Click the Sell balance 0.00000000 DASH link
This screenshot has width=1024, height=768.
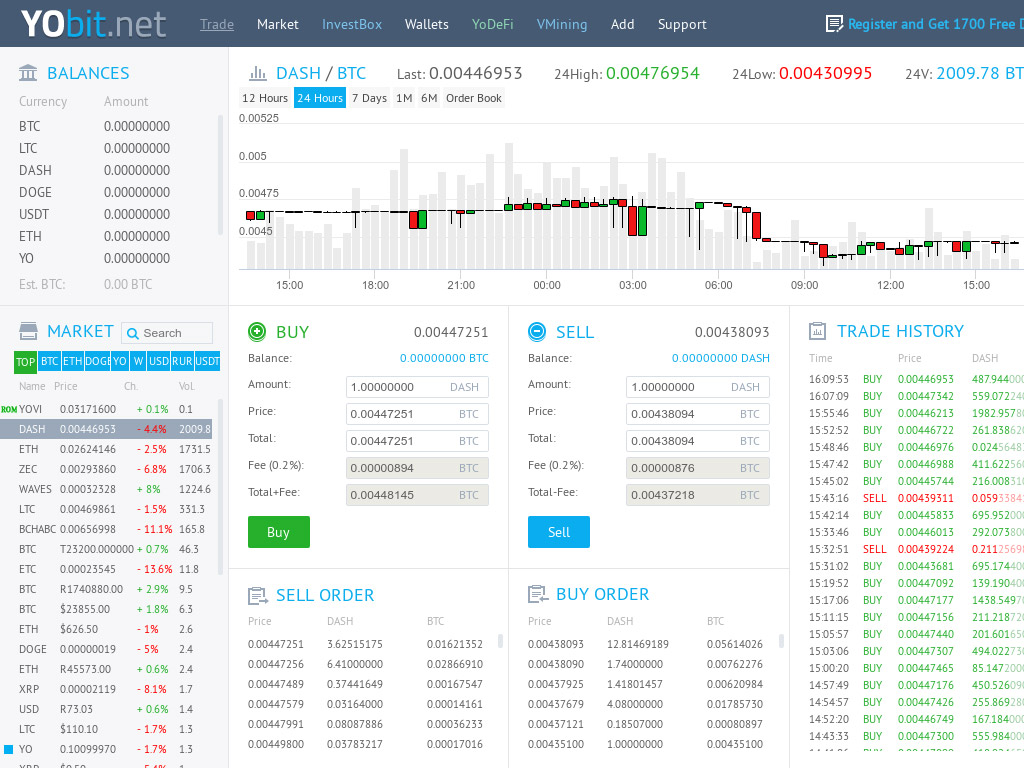pos(721,358)
